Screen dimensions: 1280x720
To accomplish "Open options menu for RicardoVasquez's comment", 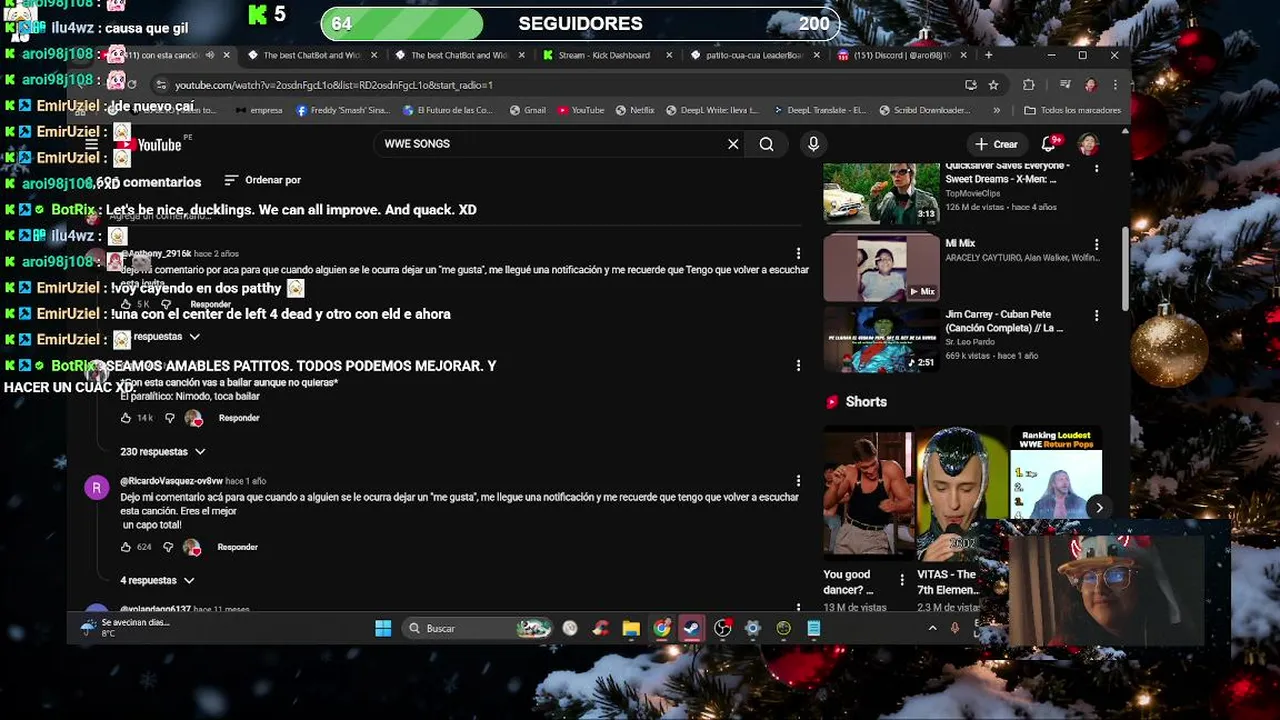I will coord(798,481).
